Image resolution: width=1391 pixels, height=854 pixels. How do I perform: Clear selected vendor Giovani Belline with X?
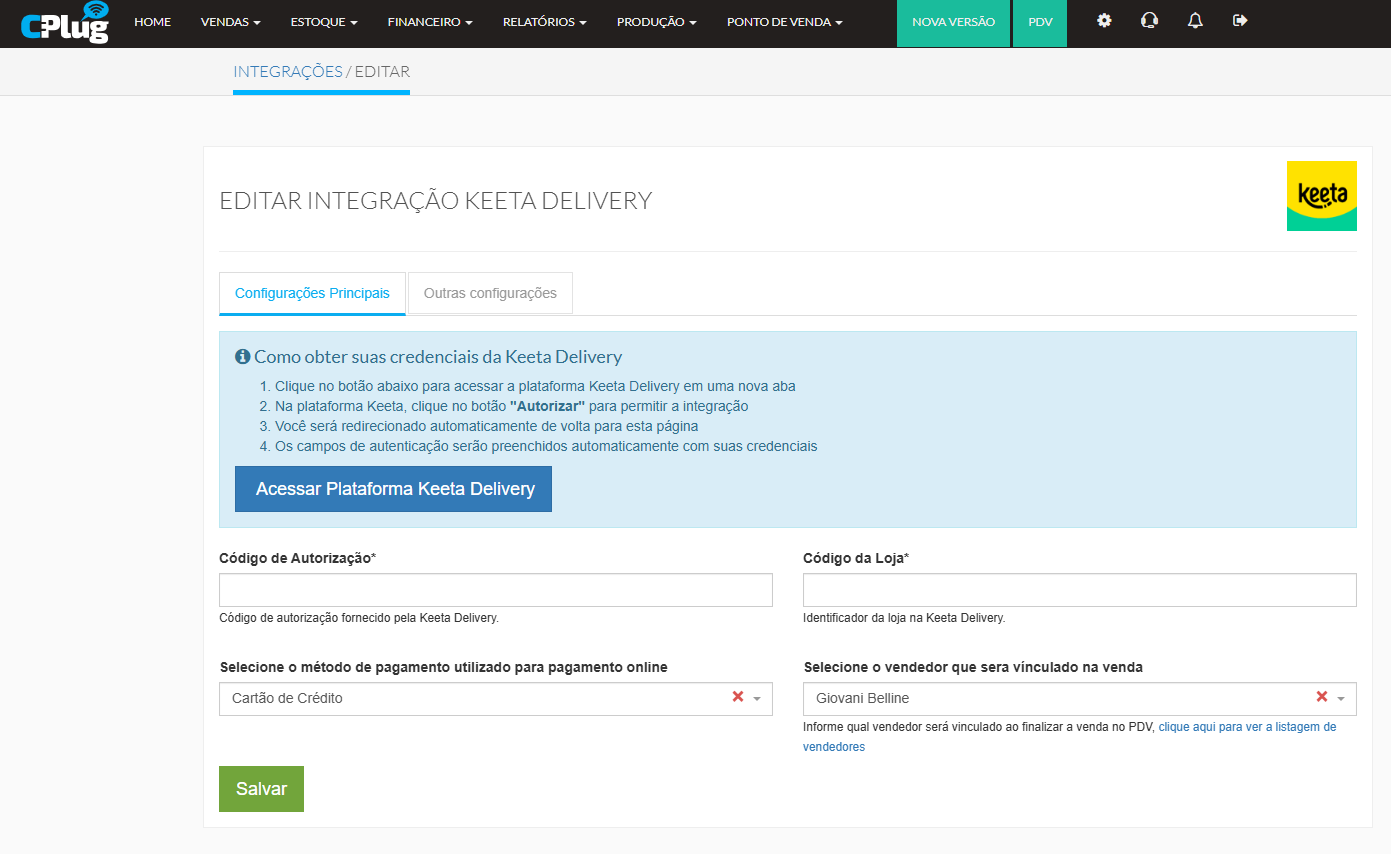tap(1322, 697)
